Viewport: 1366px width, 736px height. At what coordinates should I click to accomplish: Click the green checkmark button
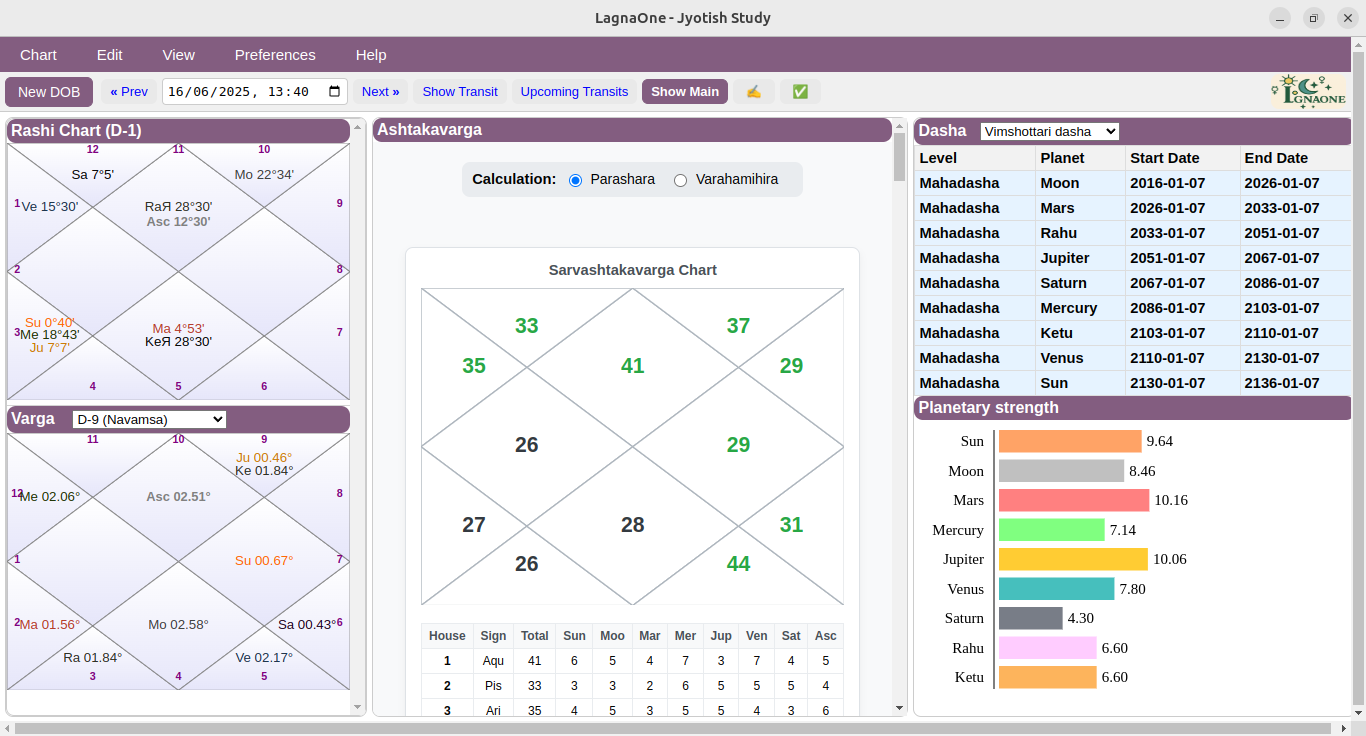click(800, 91)
